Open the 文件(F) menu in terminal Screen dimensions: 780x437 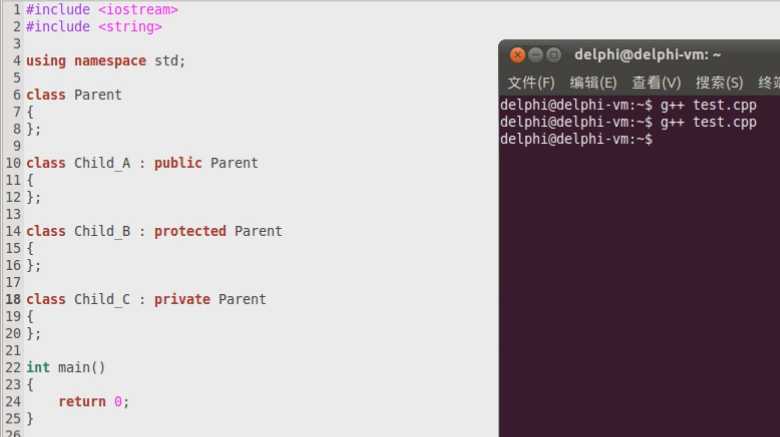tap(531, 82)
